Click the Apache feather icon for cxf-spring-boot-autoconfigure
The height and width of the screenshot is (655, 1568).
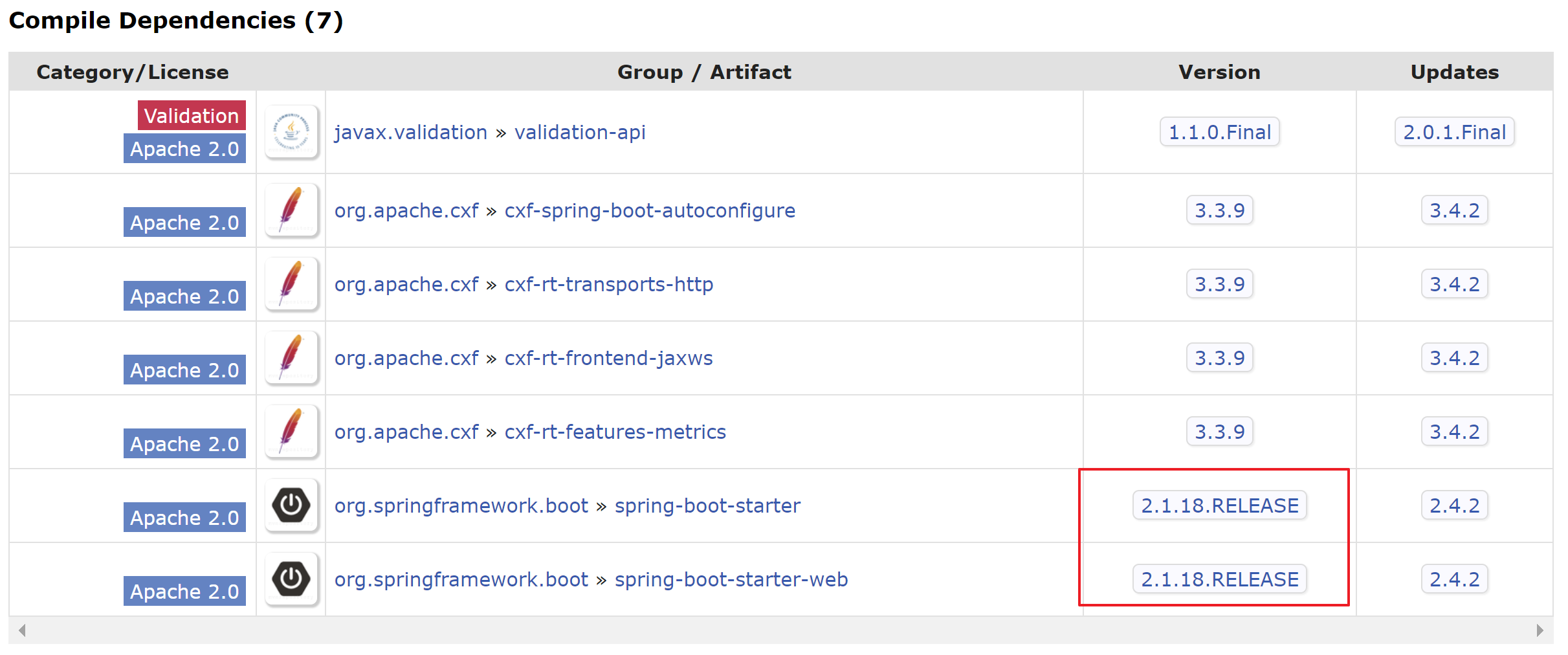[292, 210]
